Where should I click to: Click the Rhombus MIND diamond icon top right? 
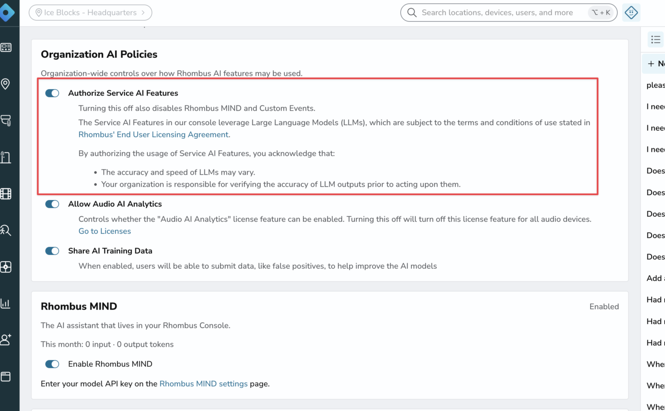tap(631, 13)
